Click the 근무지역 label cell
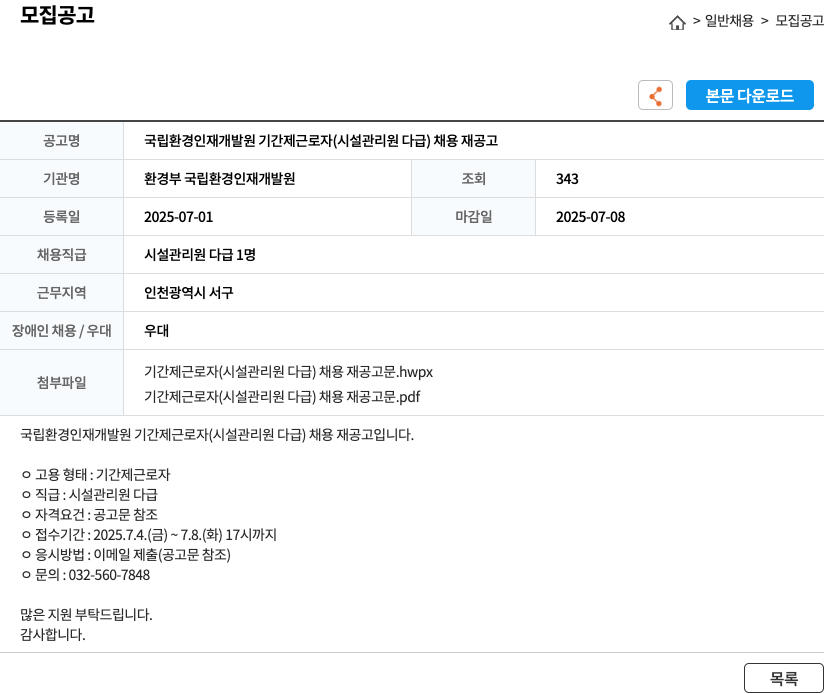The image size is (824, 694). point(61,293)
